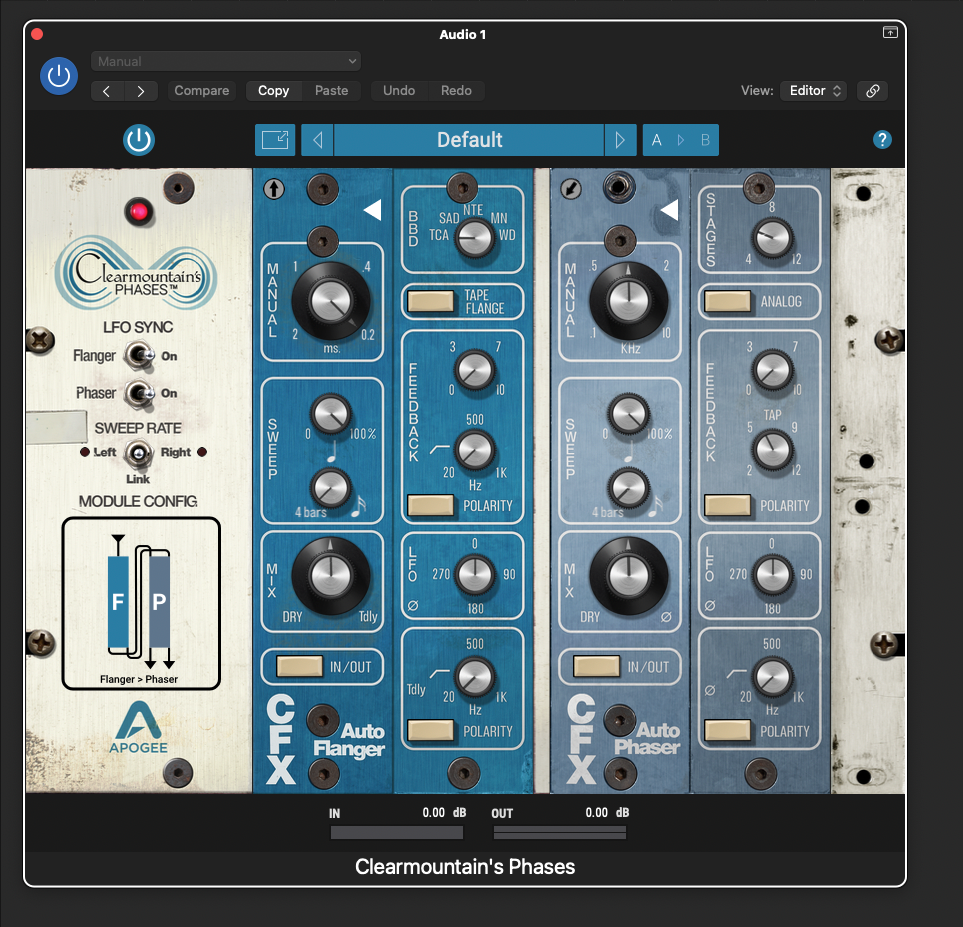Select the A preset slot
This screenshot has height=927, width=963.
[x=656, y=140]
